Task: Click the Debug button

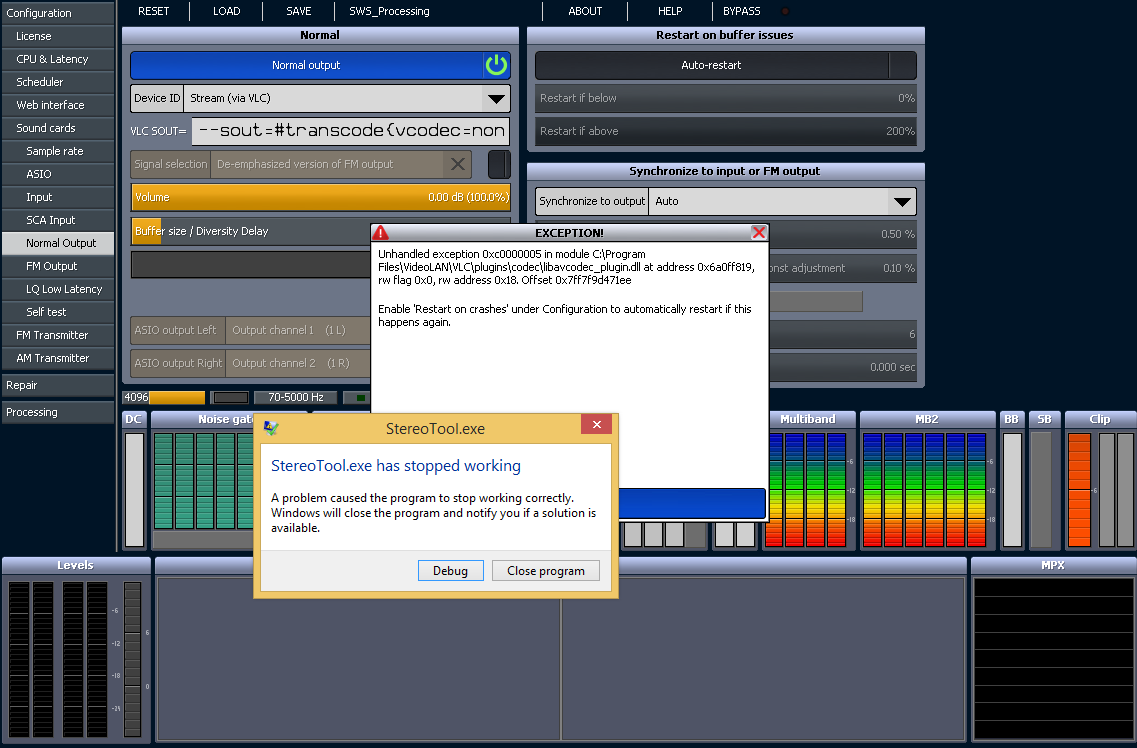Action: coord(450,570)
